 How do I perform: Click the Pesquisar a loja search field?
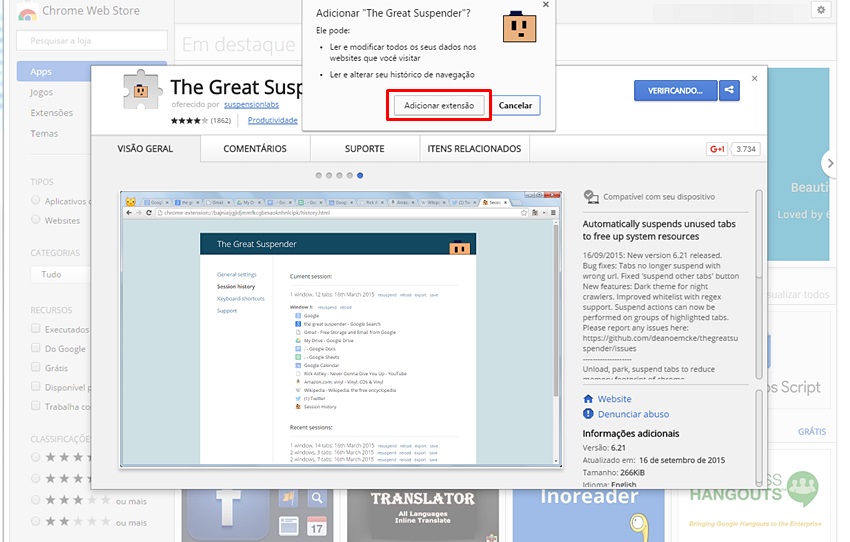pyautogui.click(x=92, y=41)
